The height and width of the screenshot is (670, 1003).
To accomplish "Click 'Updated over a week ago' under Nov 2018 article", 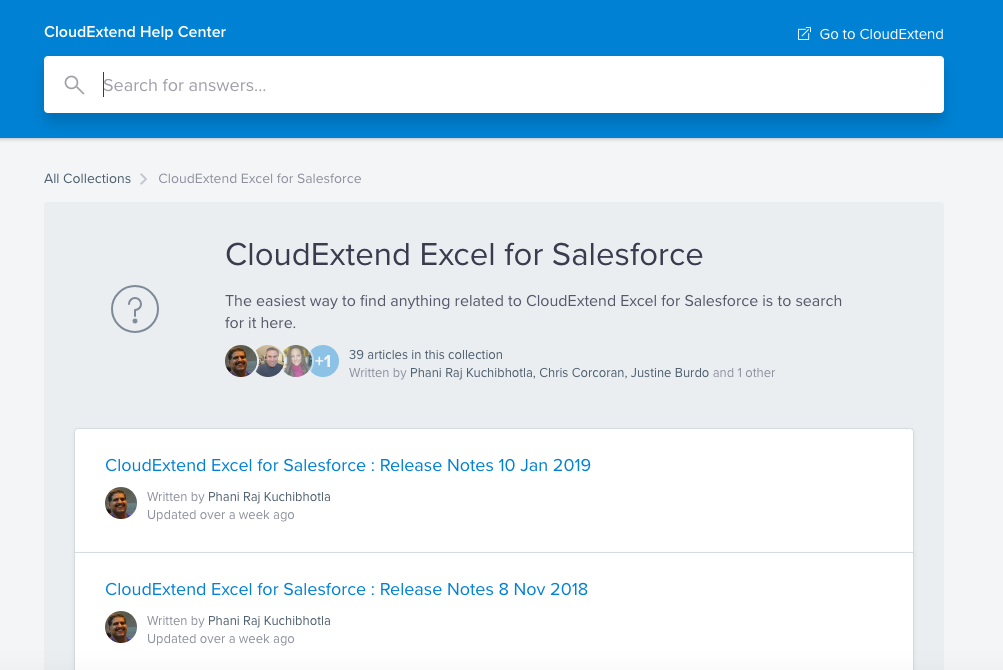I will point(221,639).
